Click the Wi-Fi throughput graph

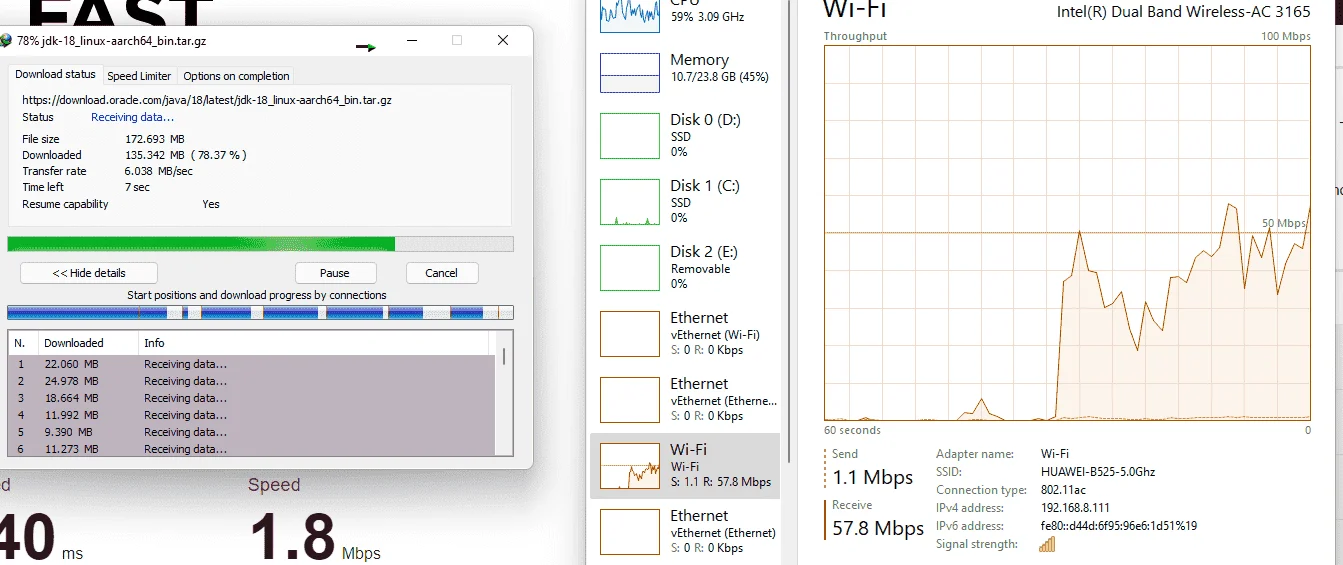(x=1067, y=232)
